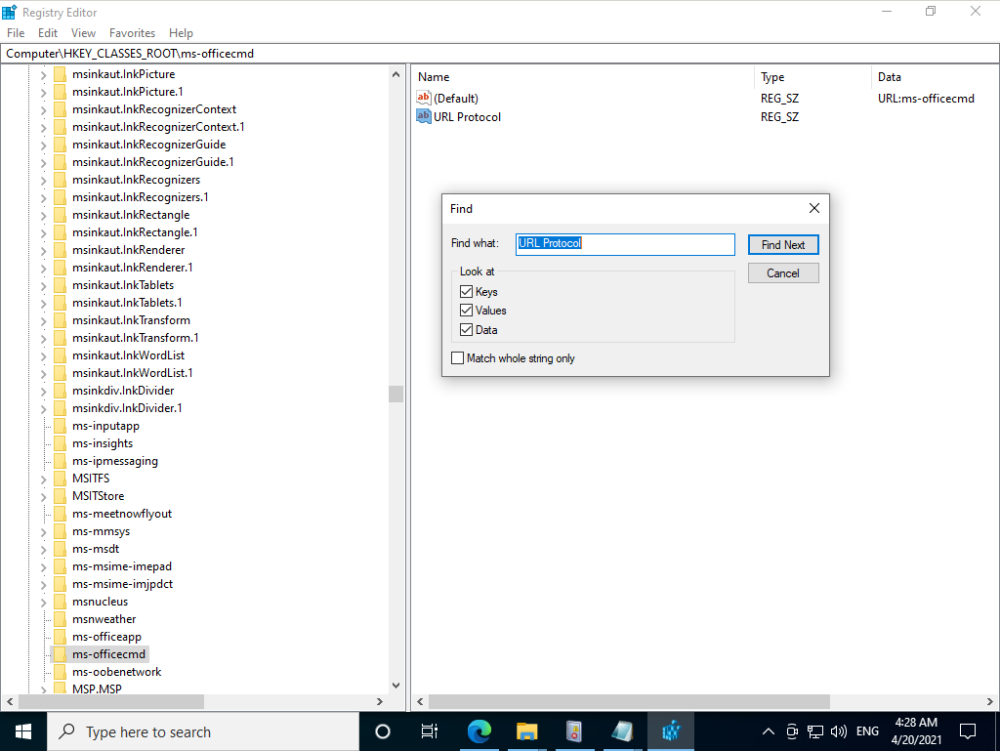The image size is (1000, 751).
Task: Open the File menu
Action: [x=15, y=33]
